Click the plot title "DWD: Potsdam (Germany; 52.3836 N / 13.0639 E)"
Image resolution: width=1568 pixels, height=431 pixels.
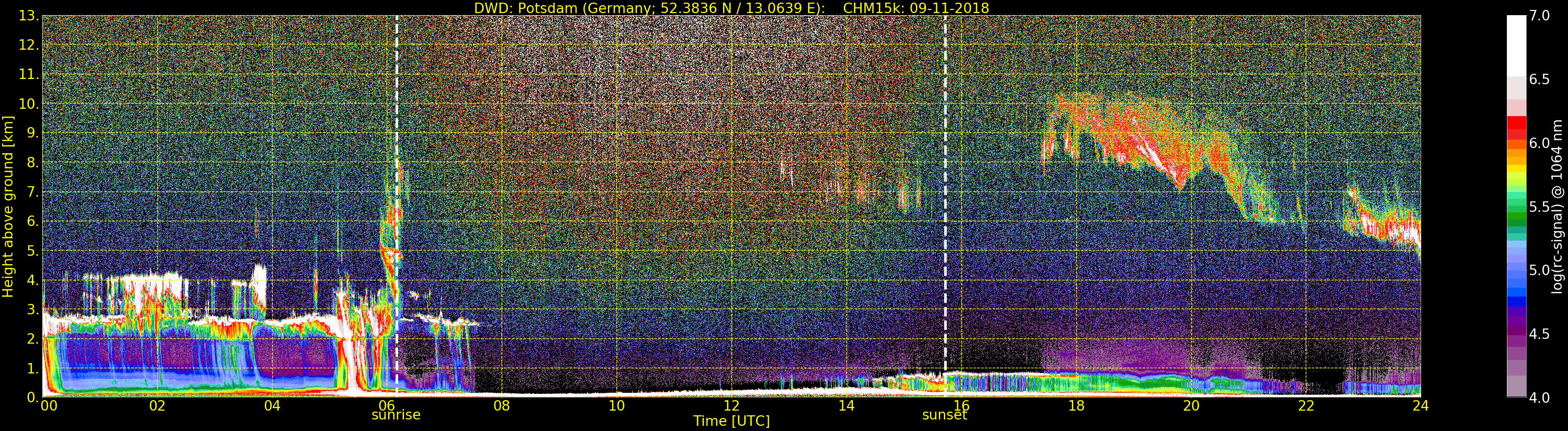pos(649,8)
